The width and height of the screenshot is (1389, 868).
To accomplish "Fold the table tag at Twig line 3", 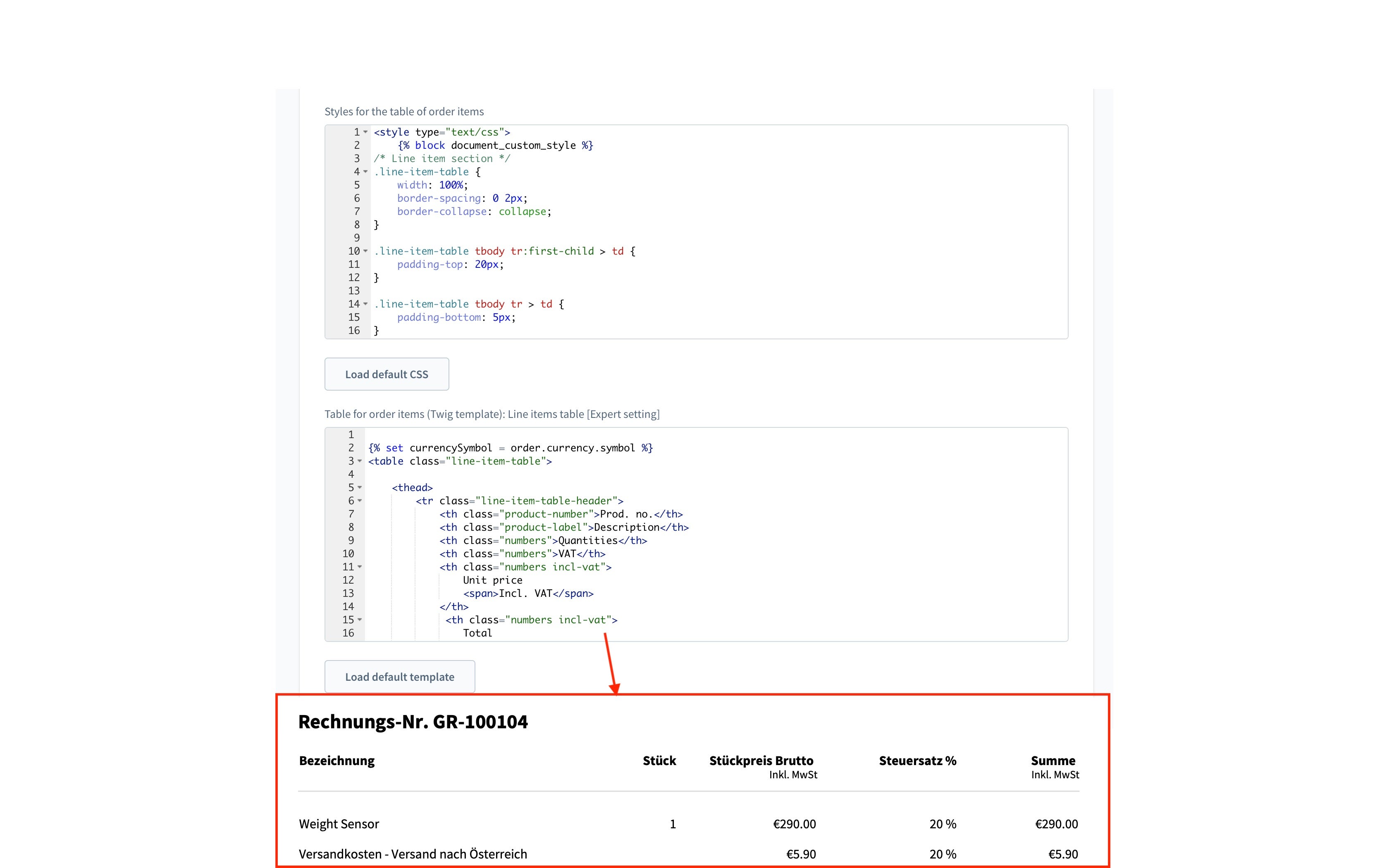I will (360, 462).
